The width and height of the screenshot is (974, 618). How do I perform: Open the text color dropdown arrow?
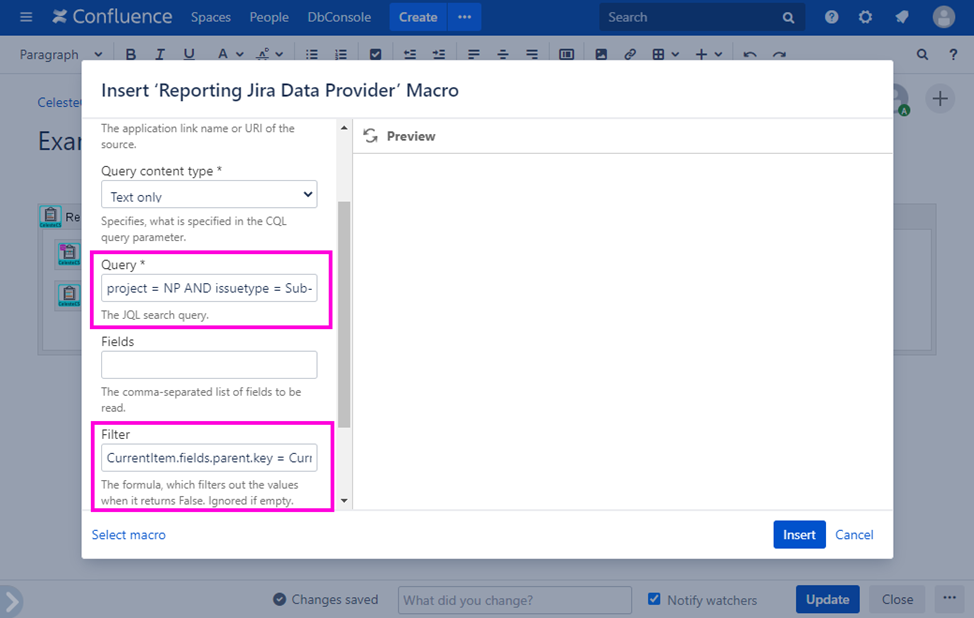pyautogui.click(x=240, y=55)
